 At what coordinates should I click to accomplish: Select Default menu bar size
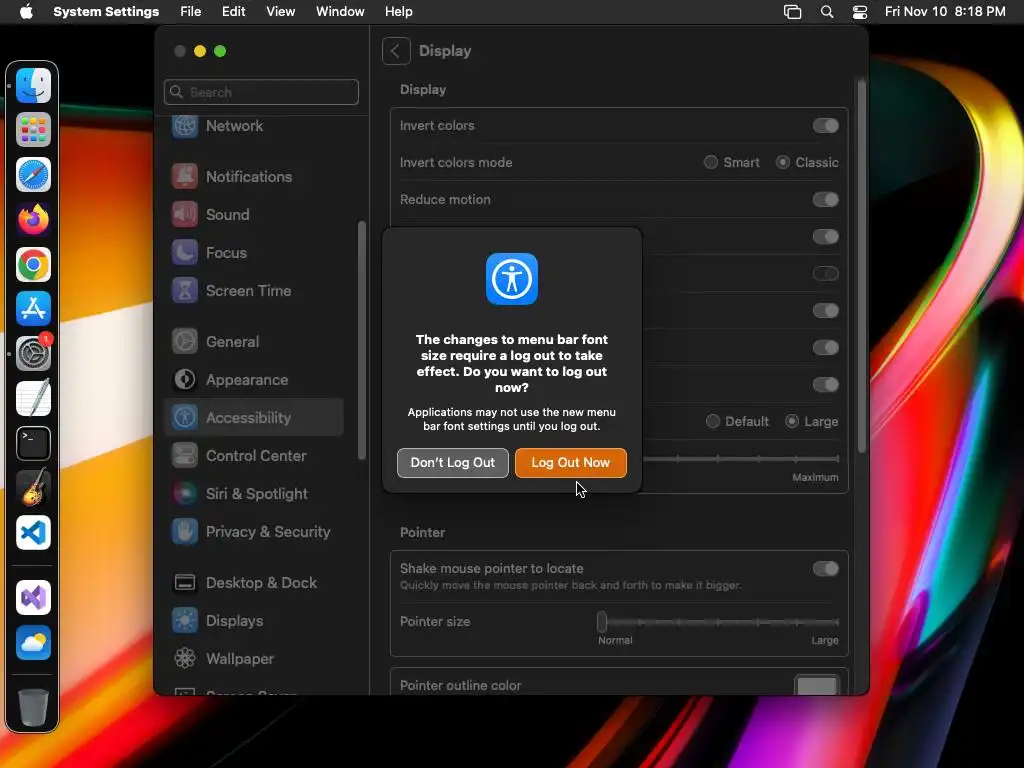point(712,421)
